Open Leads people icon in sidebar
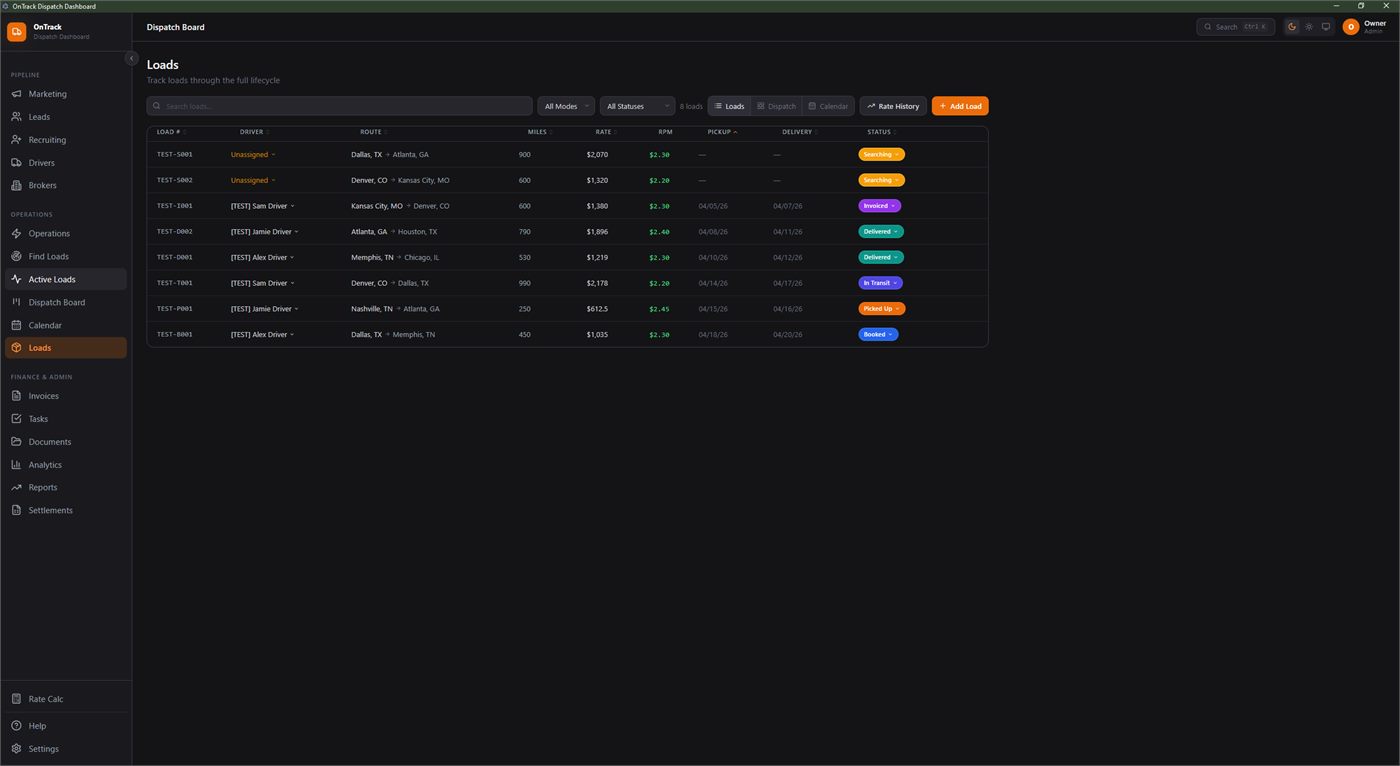Screen dimensions: 1400x766 pyautogui.click(x=16, y=117)
